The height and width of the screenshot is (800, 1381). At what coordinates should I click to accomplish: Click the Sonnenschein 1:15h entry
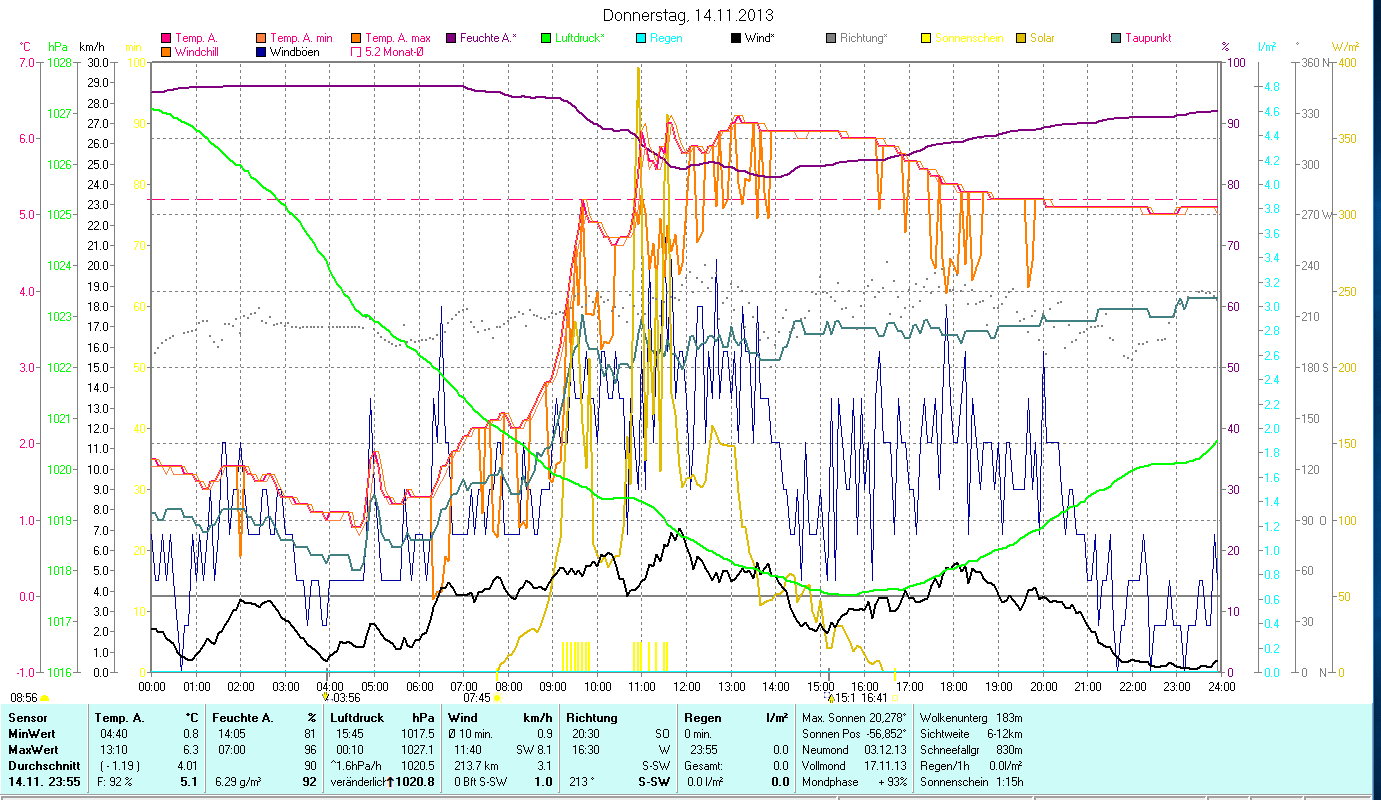point(970,781)
